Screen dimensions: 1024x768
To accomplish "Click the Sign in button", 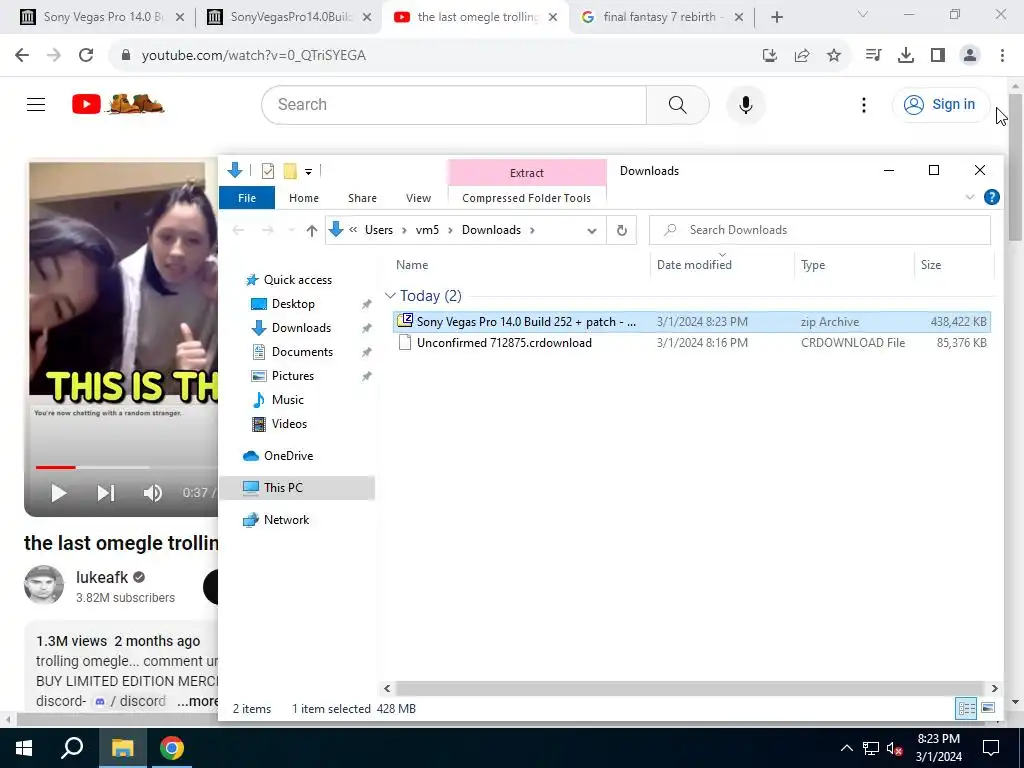I will (940, 104).
